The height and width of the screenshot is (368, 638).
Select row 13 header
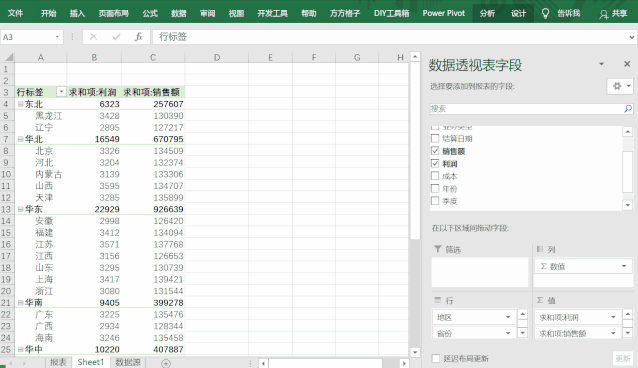[x=7, y=209]
